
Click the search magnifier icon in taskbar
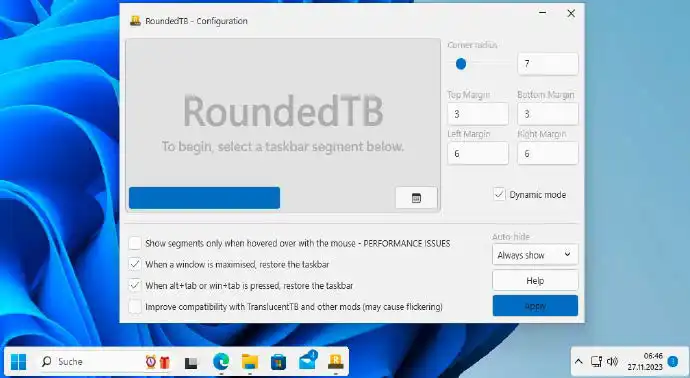click(x=46, y=362)
